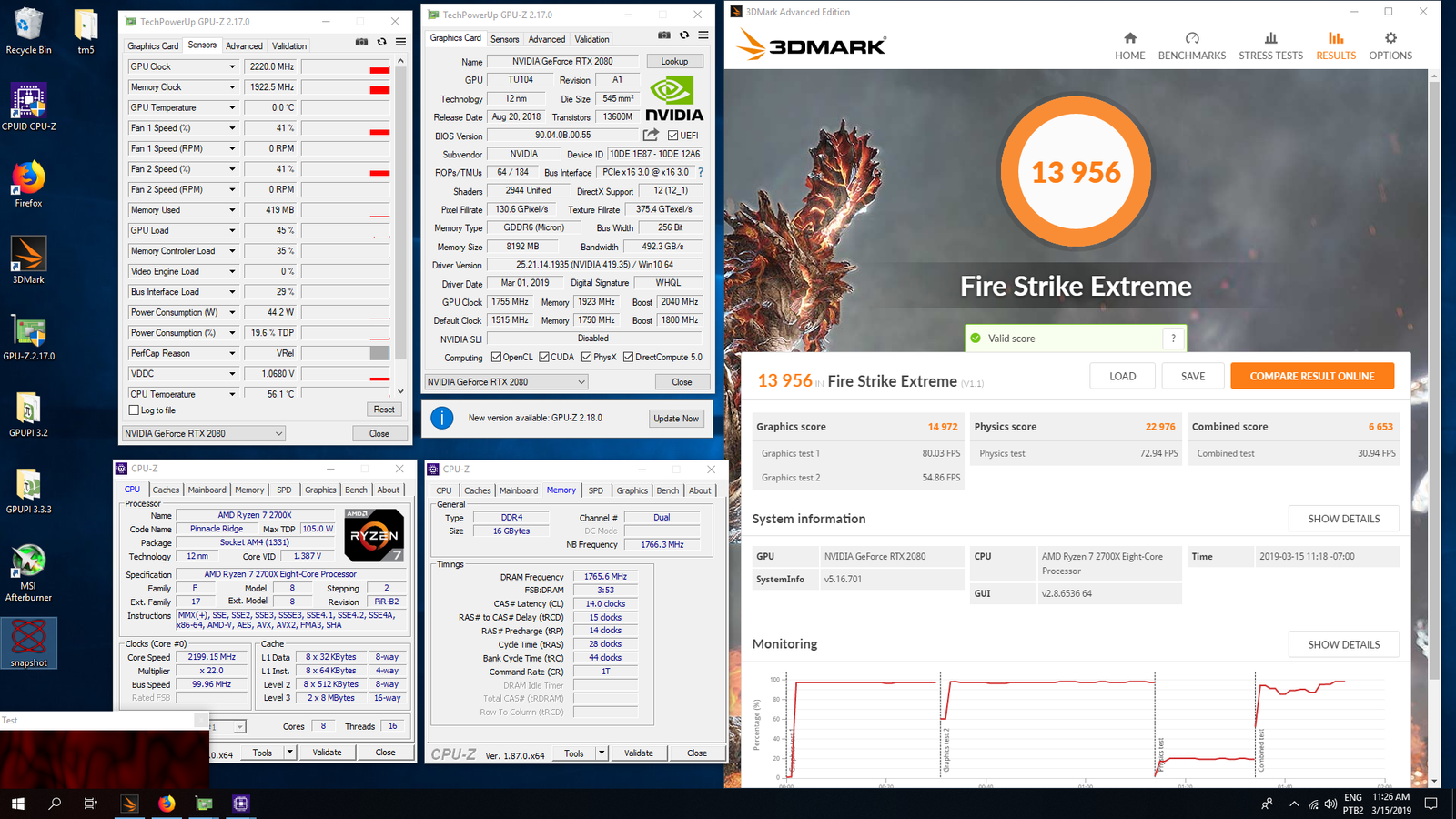Toggle the PhysX checkbox
The height and width of the screenshot is (819, 1456).
[x=586, y=357]
